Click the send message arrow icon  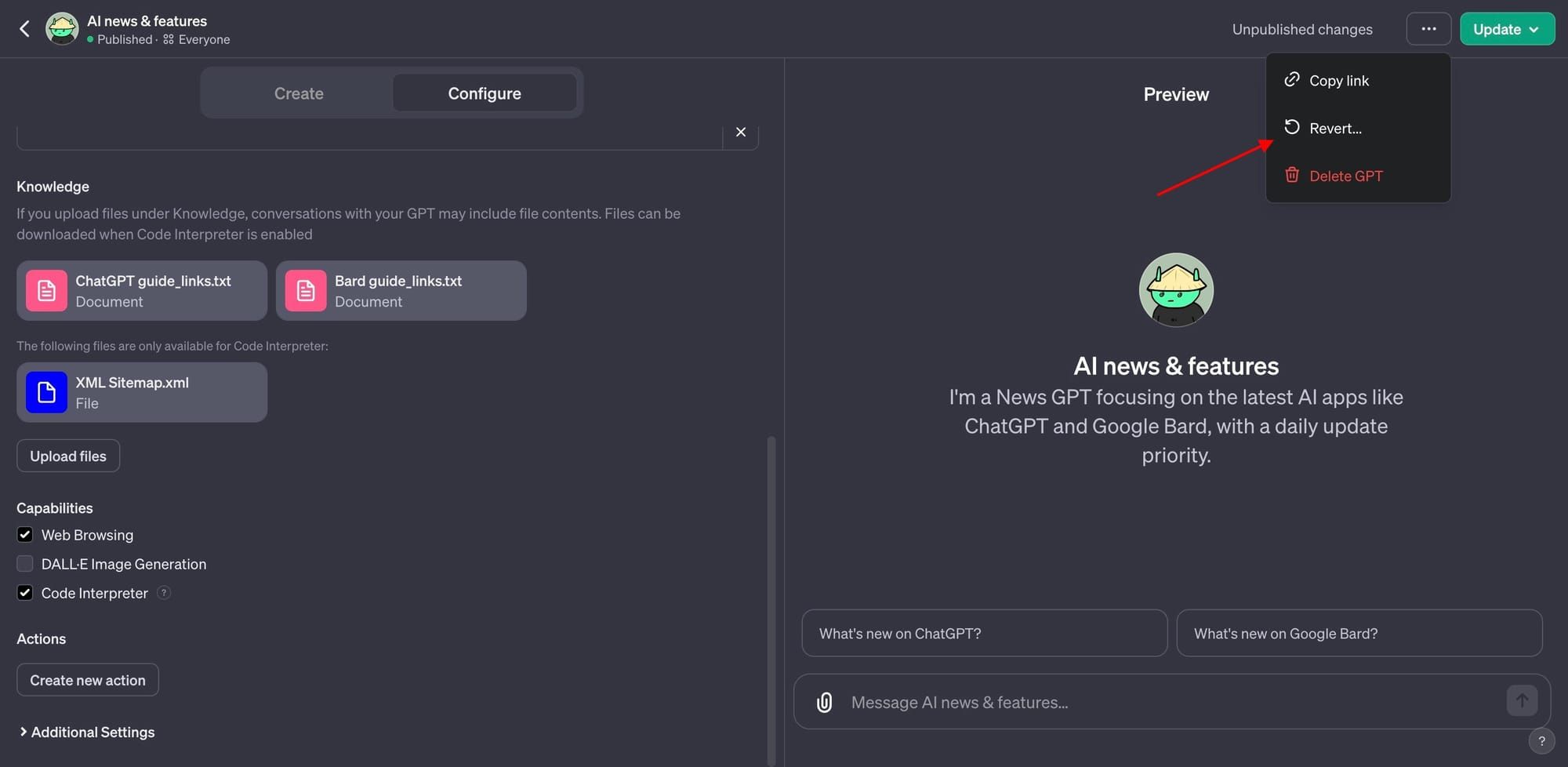[1522, 700]
